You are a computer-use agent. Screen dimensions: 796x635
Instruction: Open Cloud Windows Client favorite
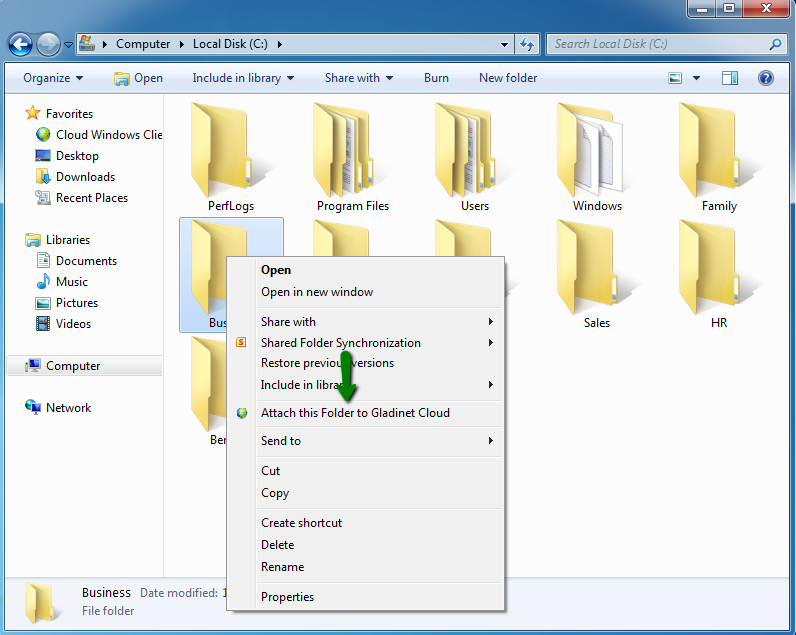[99, 135]
